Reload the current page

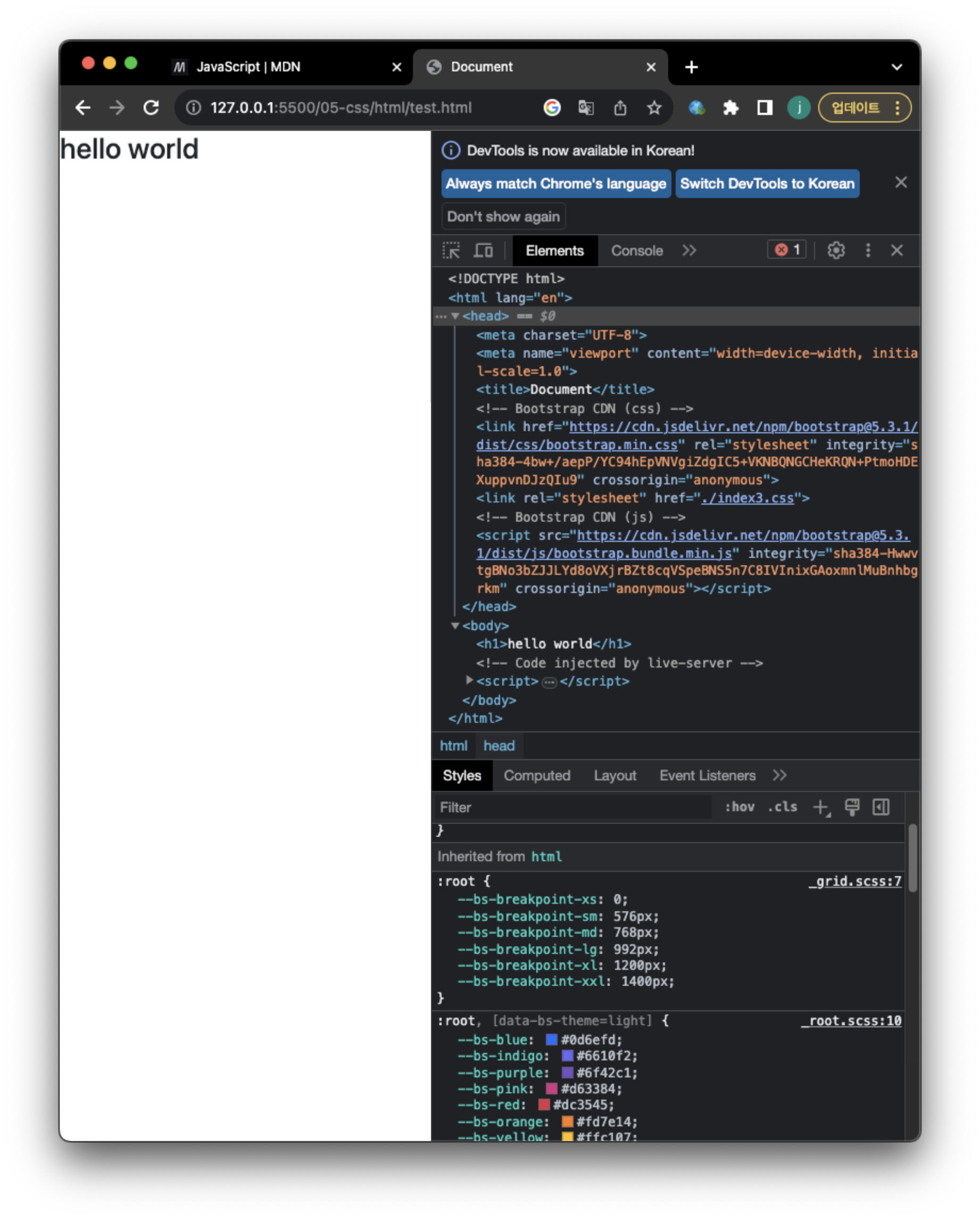click(x=151, y=108)
